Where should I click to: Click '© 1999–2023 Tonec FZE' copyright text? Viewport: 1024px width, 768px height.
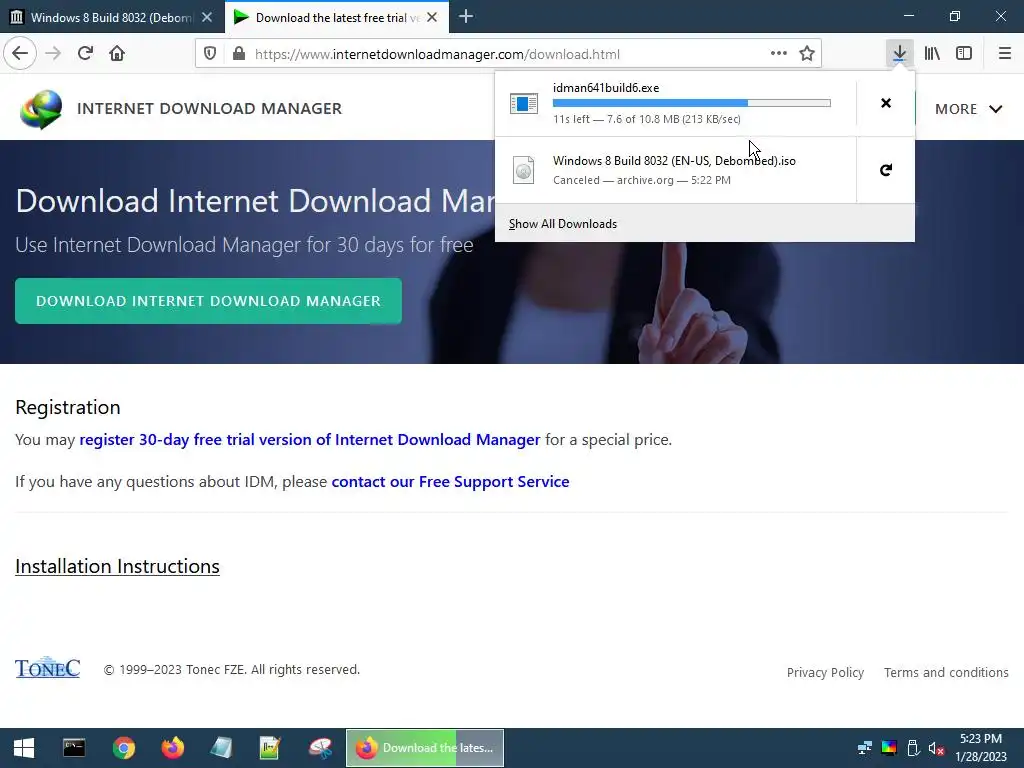coord(232,670)
